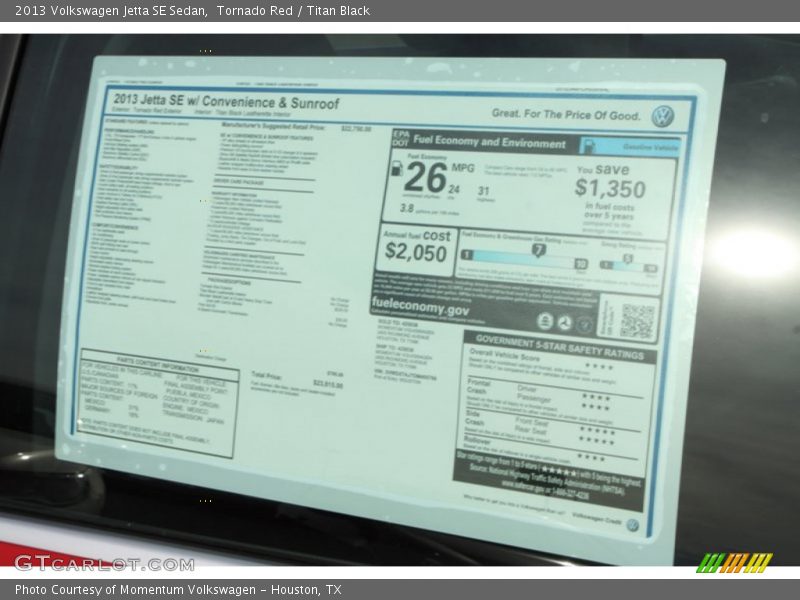Click the fuel pump icon beside 26 MPG
Screen dimensions: 800x600
(x=396, y=169)
